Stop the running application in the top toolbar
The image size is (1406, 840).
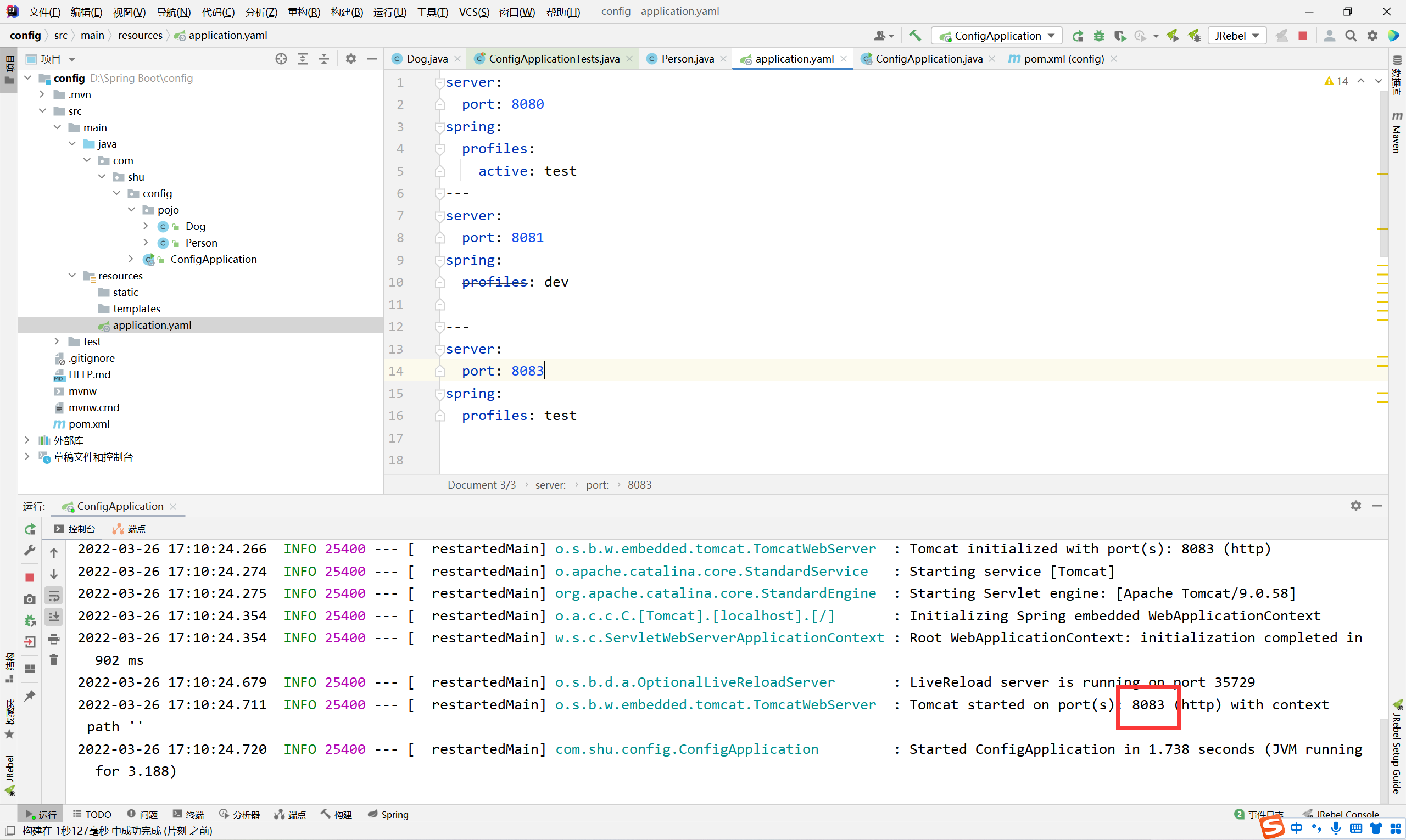[x=1302, y=36]
